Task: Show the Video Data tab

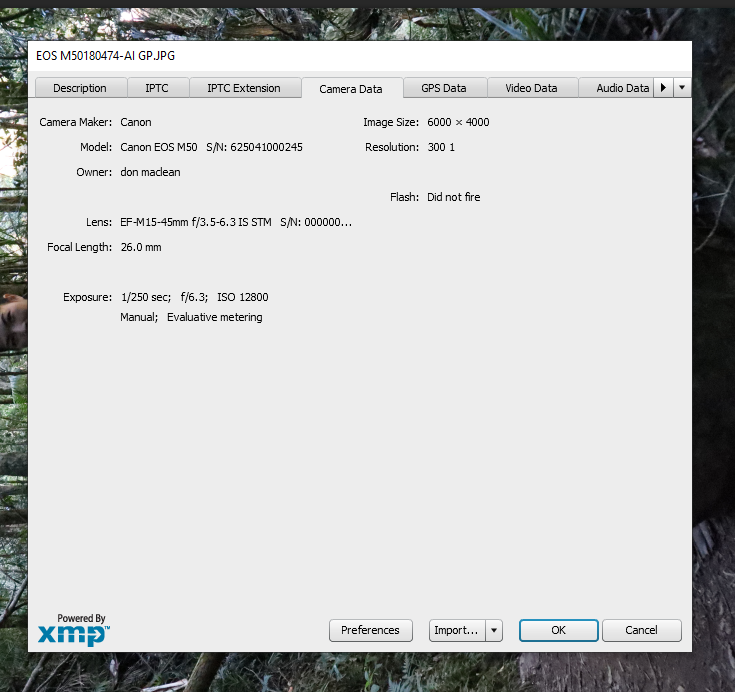Action: [531, 88]
